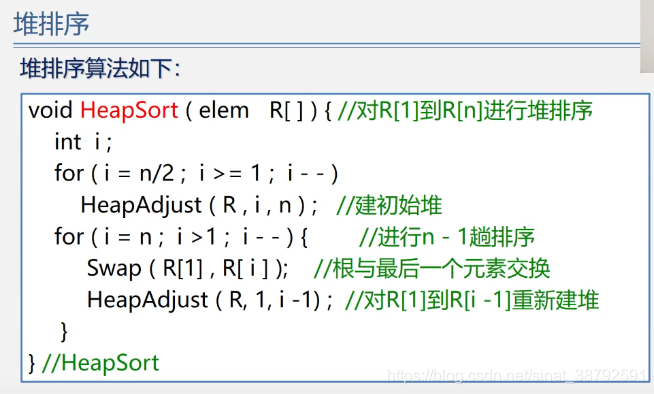Click the 'void' keyword
Viewport: 654px width, 394px height.
[x=50, y=111]
